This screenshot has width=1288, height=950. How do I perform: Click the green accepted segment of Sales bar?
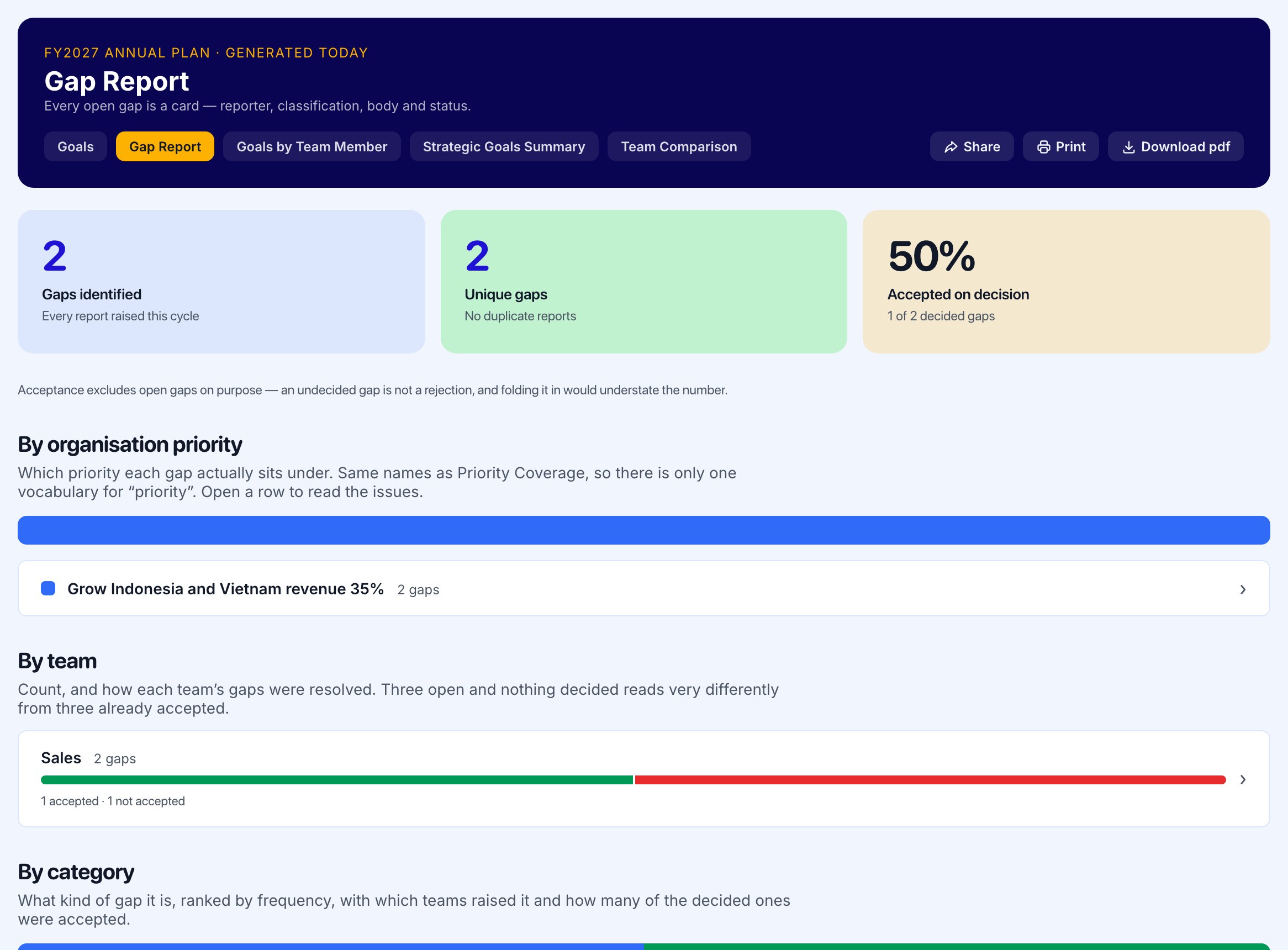[x=337, y=780]
